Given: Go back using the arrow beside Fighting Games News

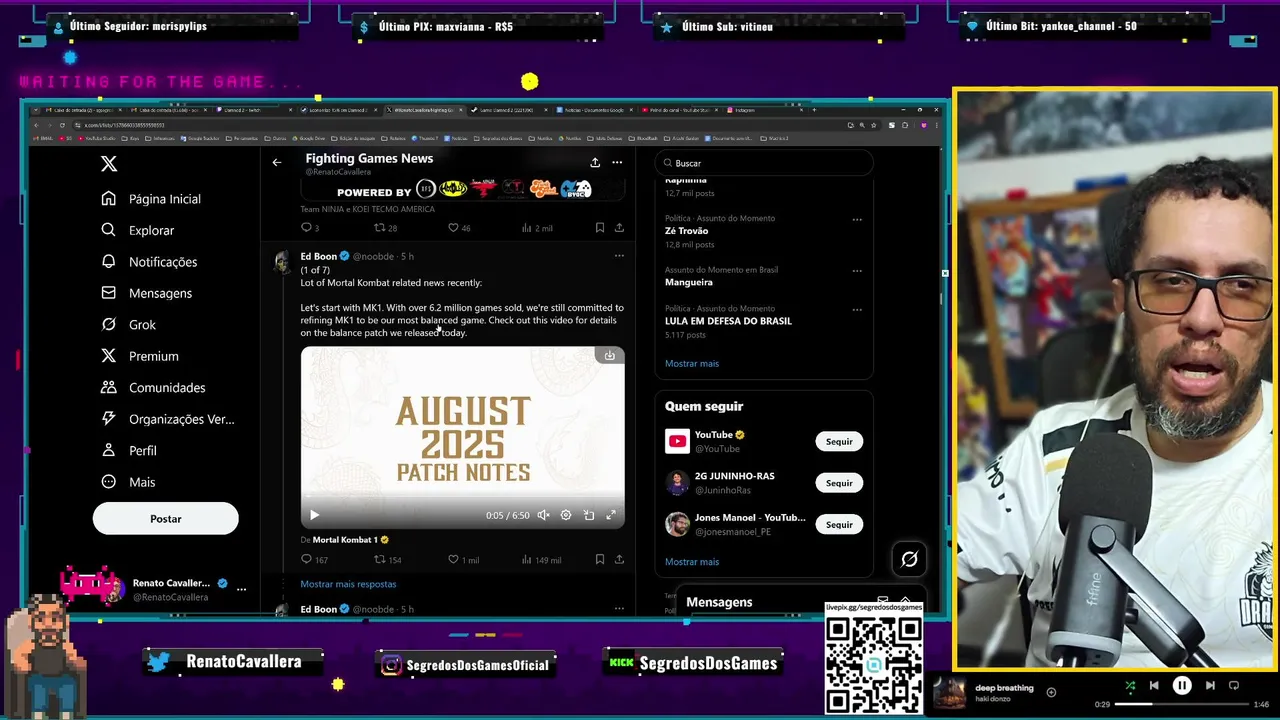Looking at the screenshot, I should [277, 162].
